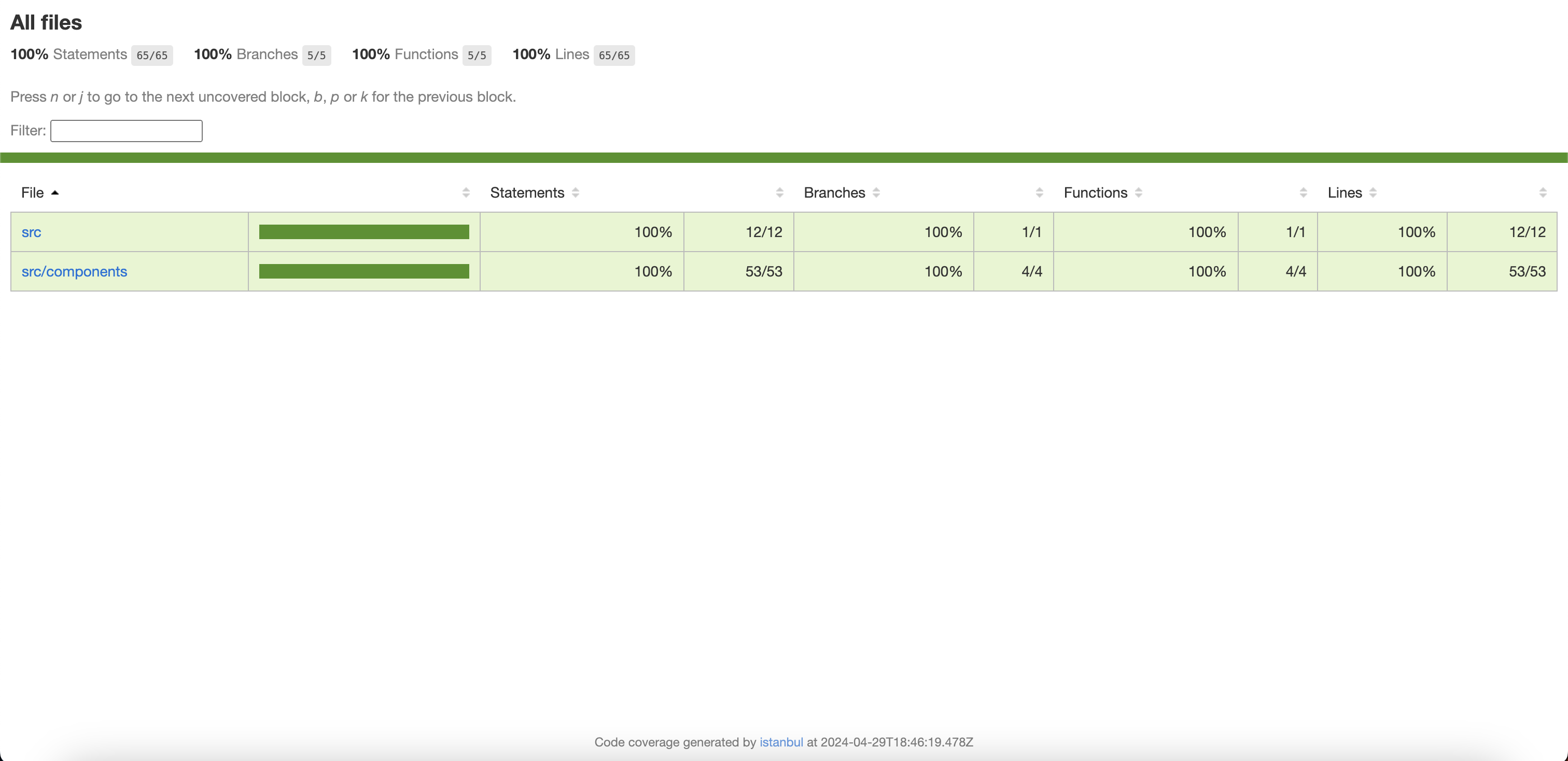Image resolution: width=1568 pixels, height=761 pixels.
Task: Click the 65/65 Lines badge
Action: (614, 56)
